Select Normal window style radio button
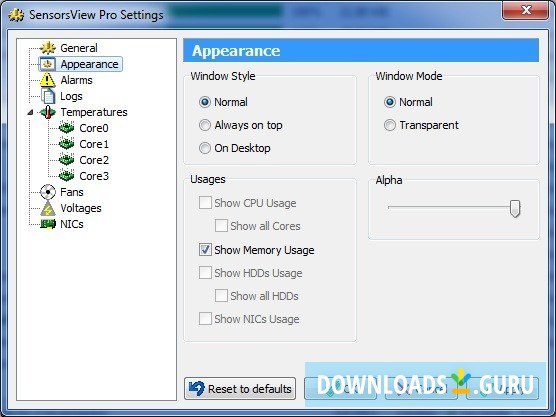Viewport: 556px width, 417px height. click(x=205, y=102)
